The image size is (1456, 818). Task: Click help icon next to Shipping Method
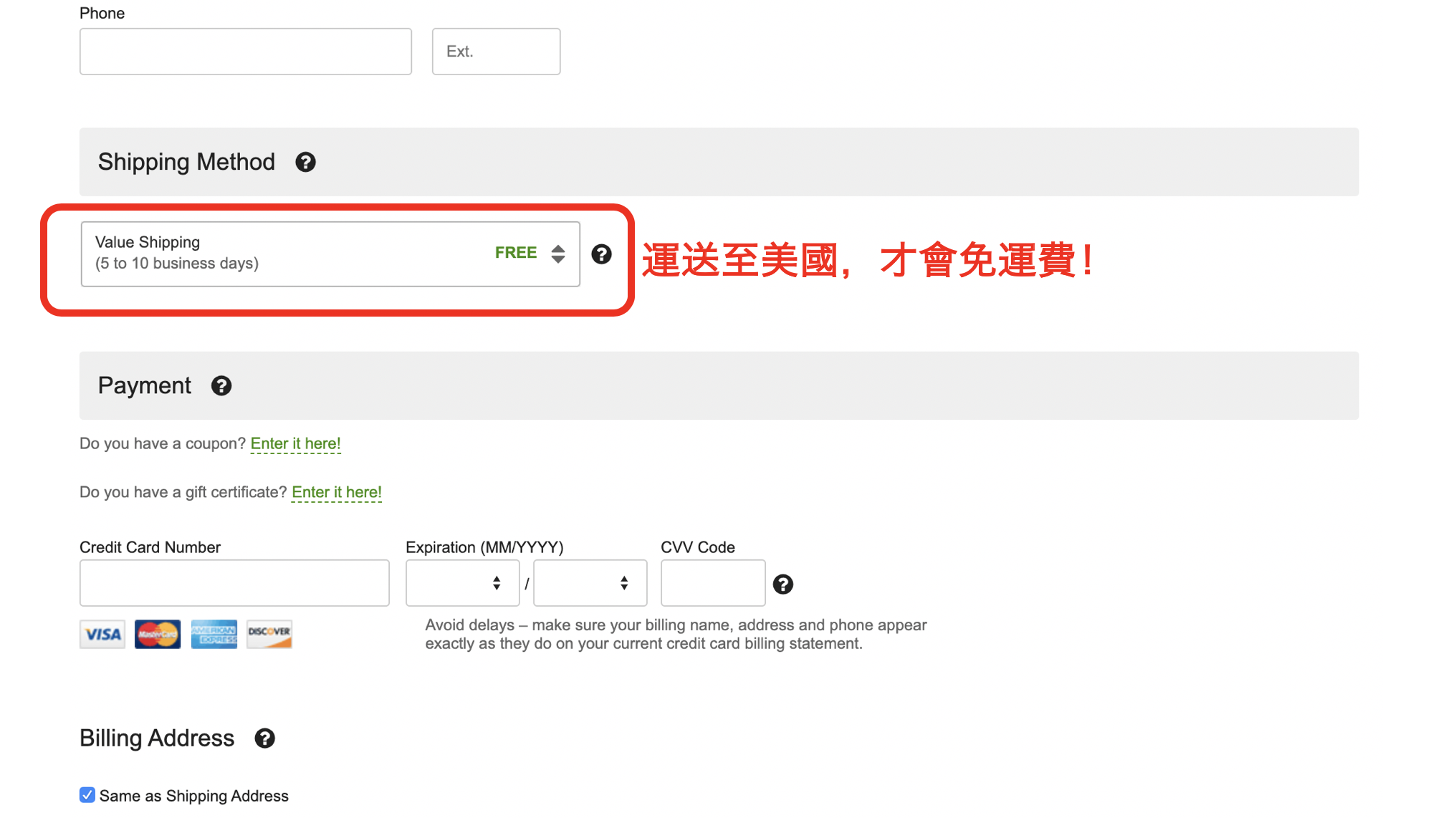(305, 162)
